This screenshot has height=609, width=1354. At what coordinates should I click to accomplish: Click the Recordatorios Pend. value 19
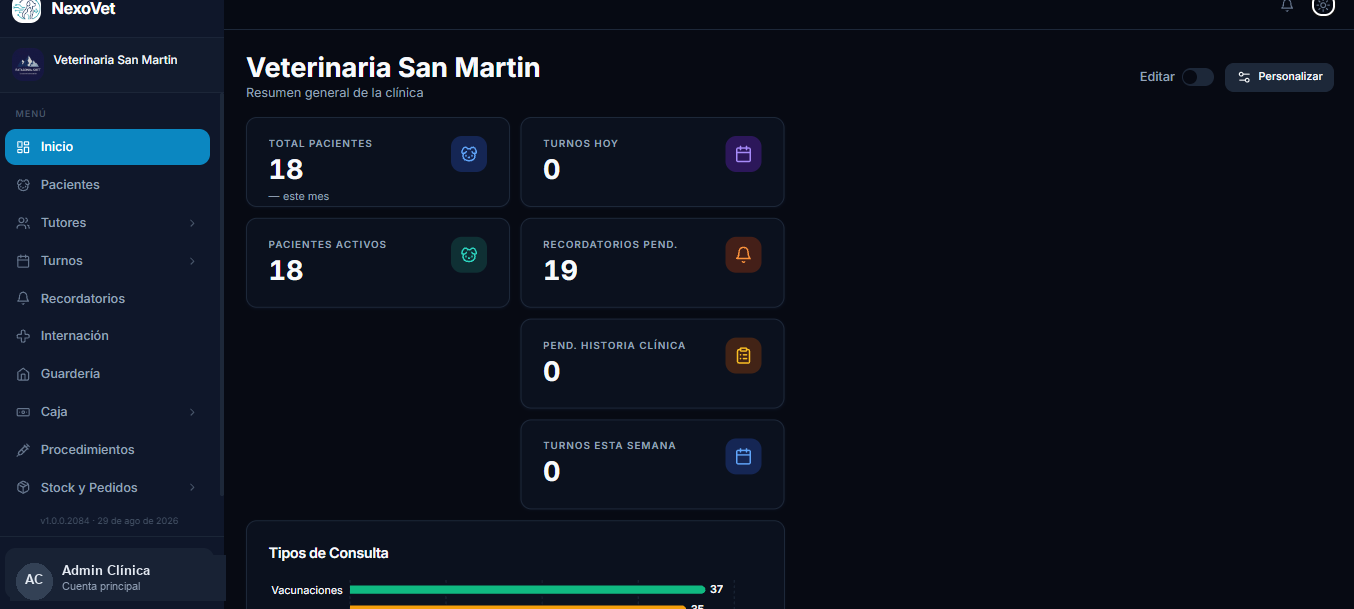(560, 270)
